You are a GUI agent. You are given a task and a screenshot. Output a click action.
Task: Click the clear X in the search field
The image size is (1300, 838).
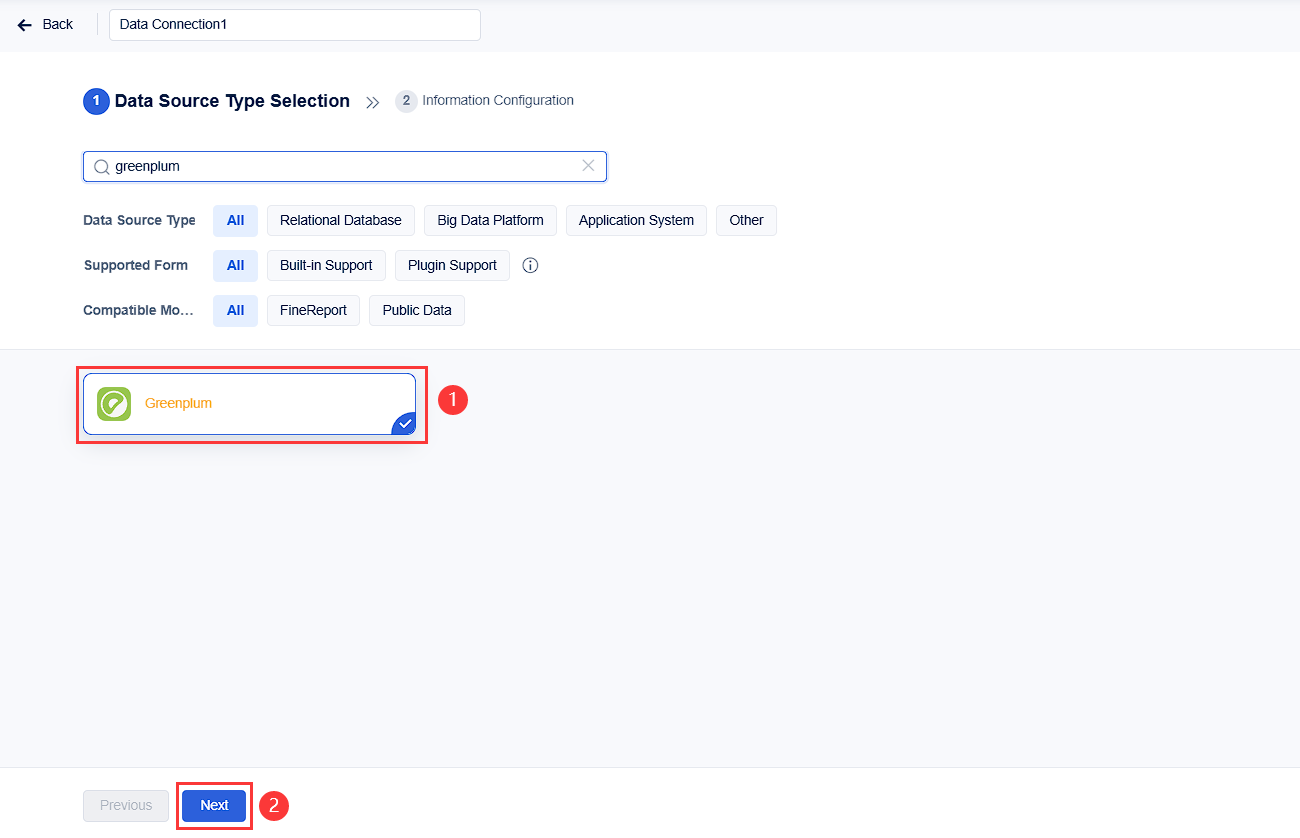pos(587,165)
